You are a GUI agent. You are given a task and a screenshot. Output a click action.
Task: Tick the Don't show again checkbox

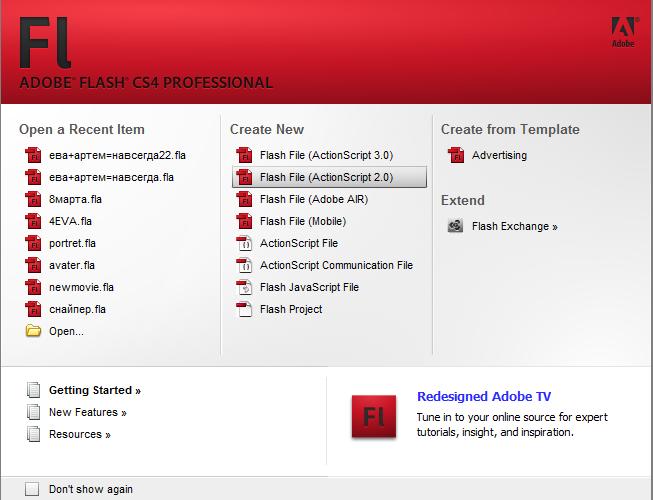pos(32,489)
